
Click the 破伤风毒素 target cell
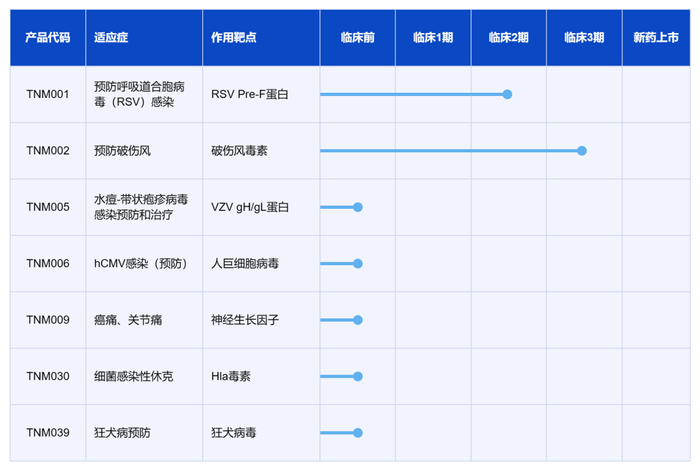[x=261, y=151]
